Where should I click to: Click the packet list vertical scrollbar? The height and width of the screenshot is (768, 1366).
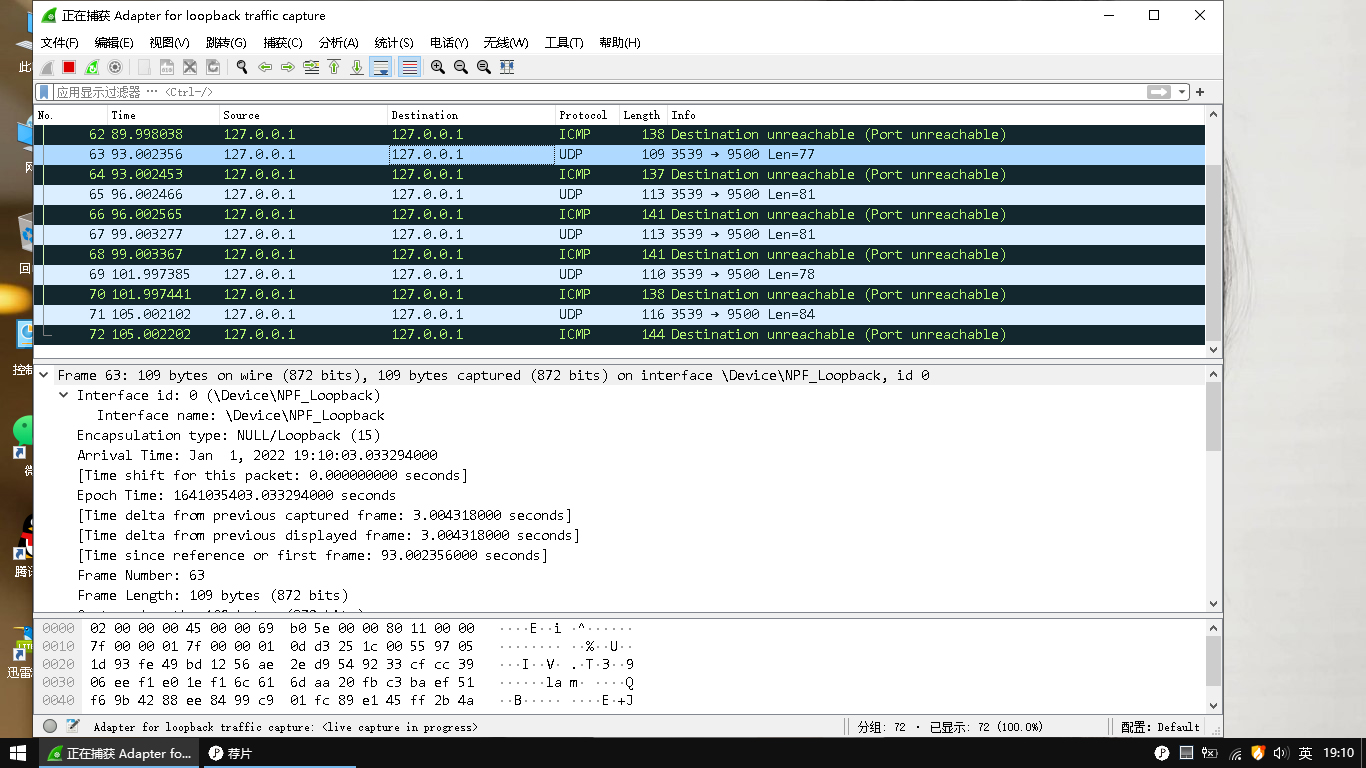(x=1214, y=250)
